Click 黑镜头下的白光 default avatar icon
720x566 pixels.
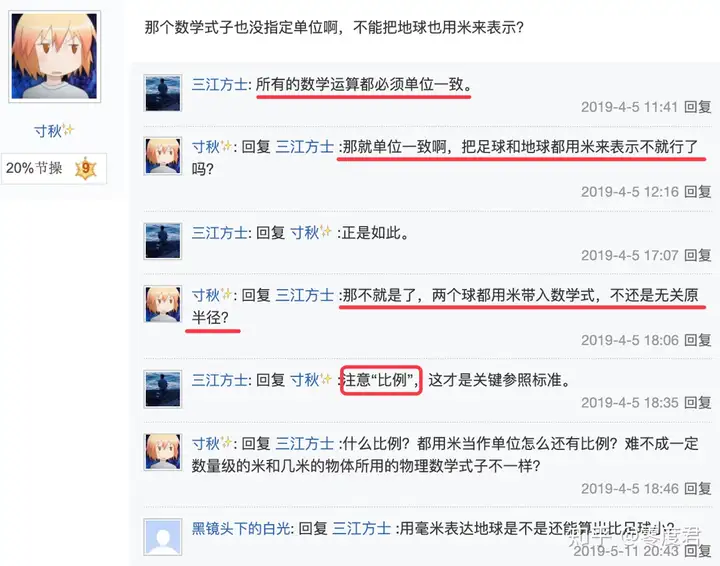[x=163, y=538]
